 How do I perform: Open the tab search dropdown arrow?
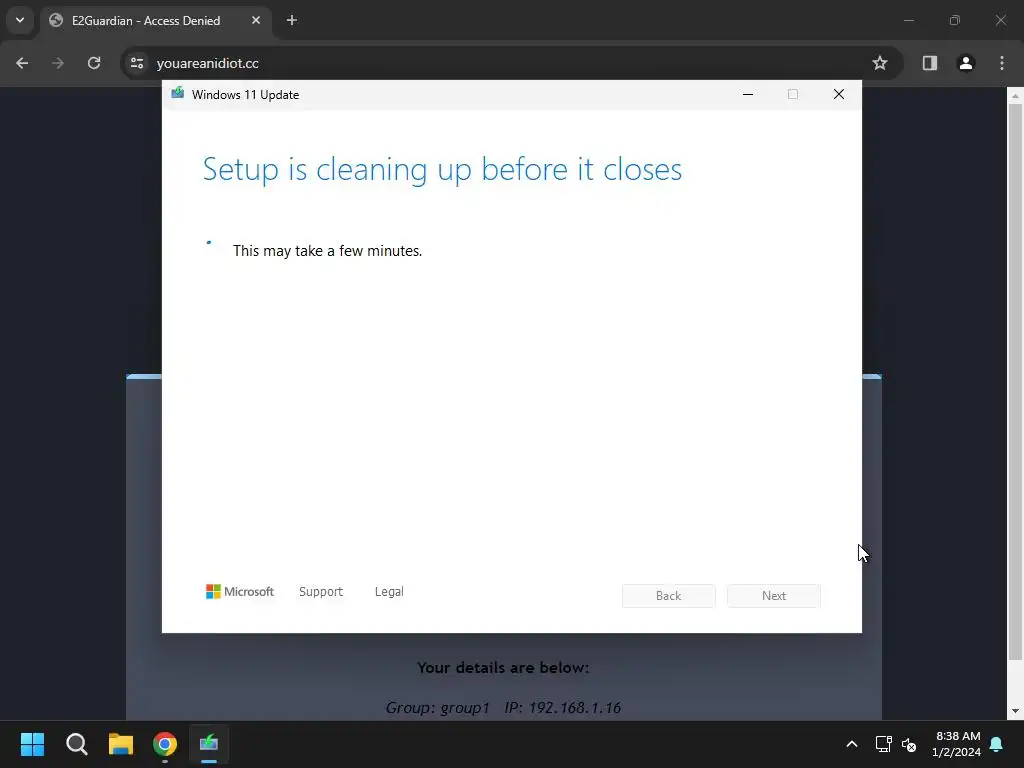20,20
